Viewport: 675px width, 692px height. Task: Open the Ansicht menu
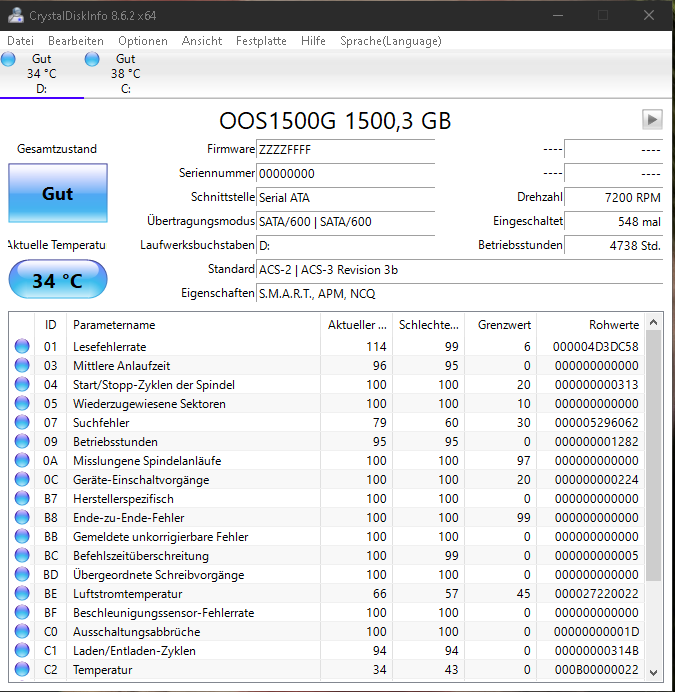[x=202, y=41]
